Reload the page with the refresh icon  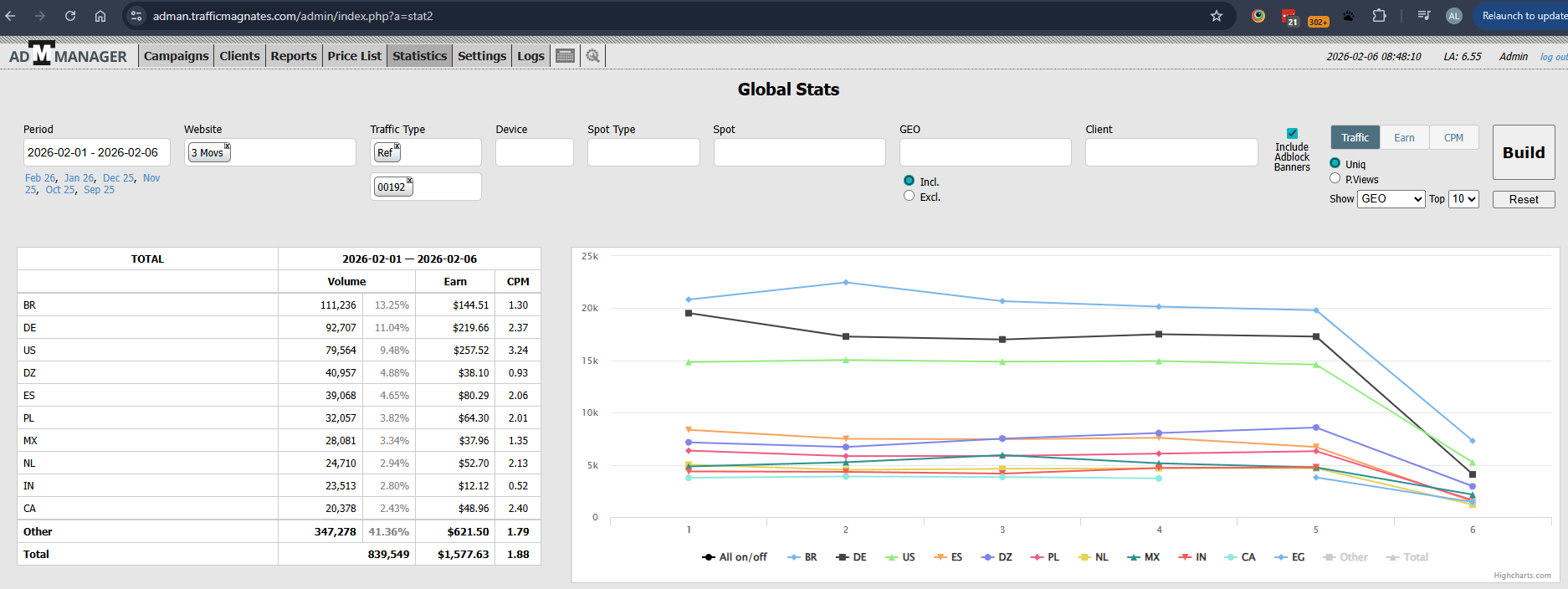pos(70,16)
